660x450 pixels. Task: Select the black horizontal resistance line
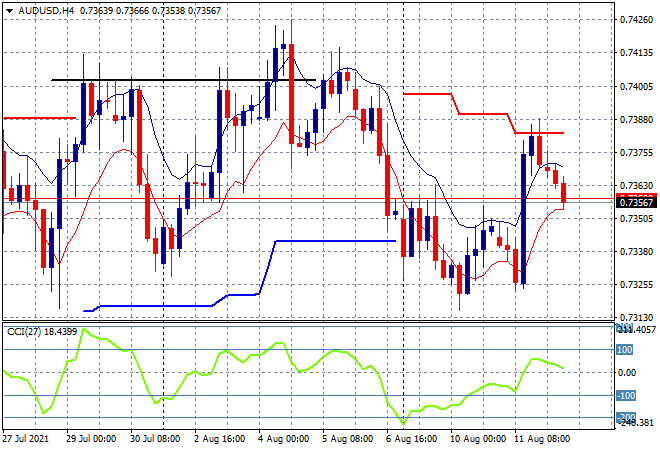183,80
